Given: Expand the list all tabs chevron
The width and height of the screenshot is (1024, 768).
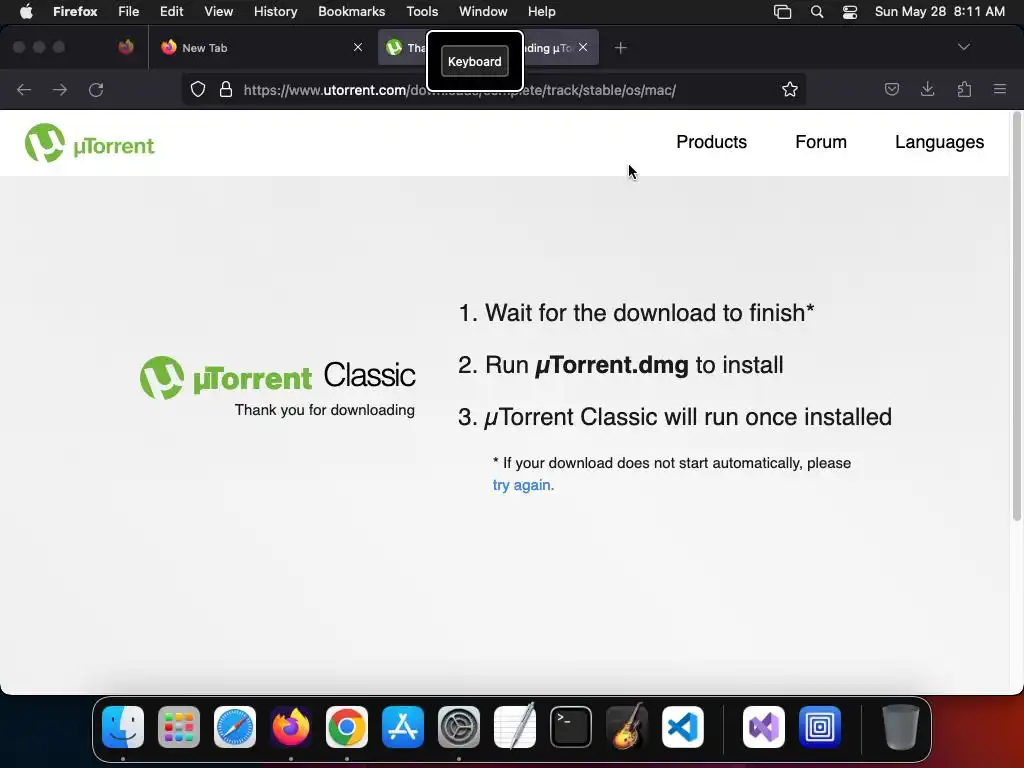Looking at the screenshot, I should 963,47.
